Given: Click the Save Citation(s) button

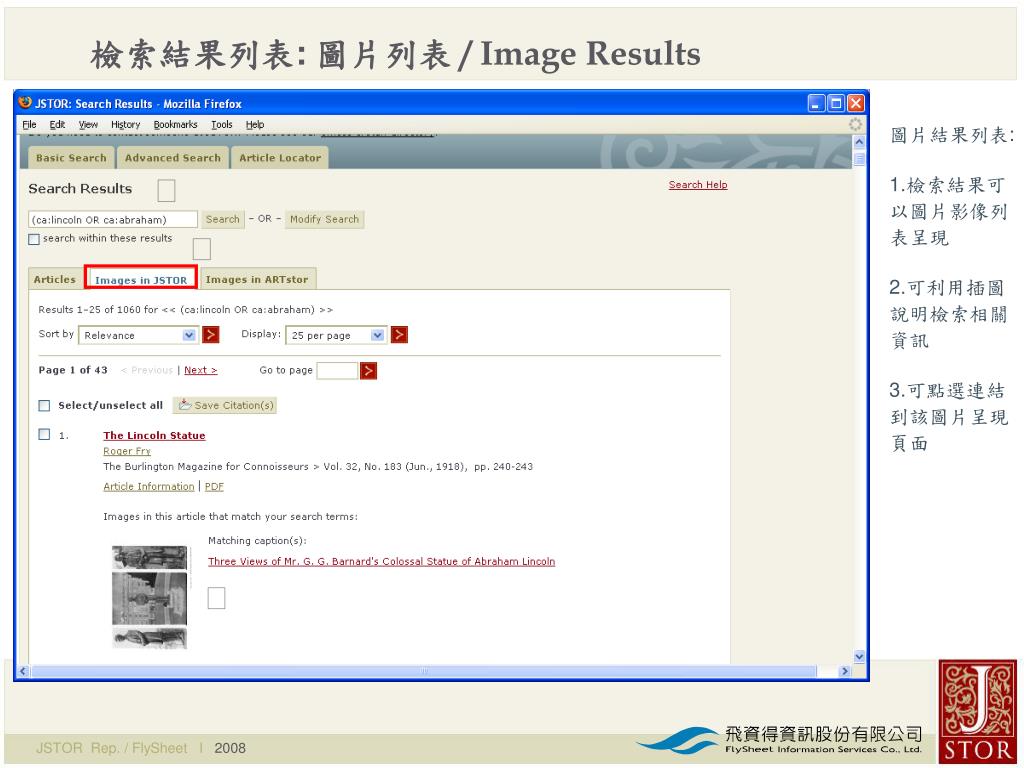Looking at the screenshot, I should pos(225,406).
